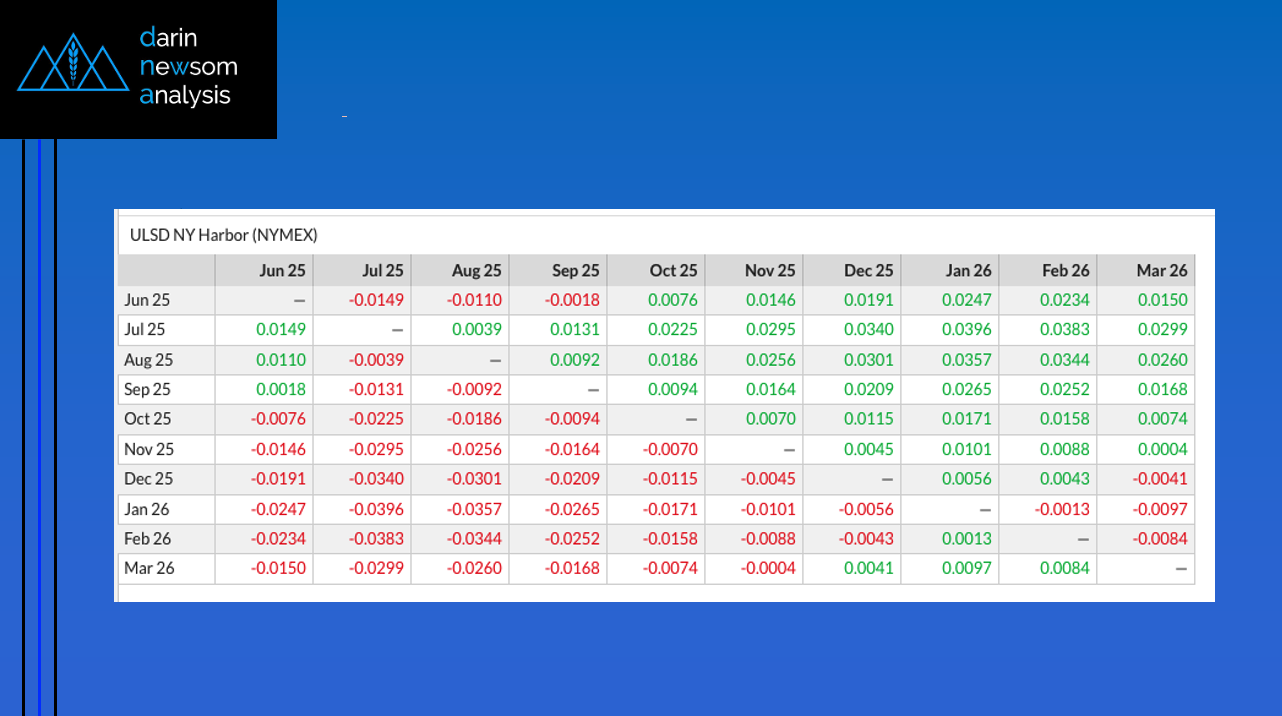Click the 0.0013 value in Feb 26 row
The width and height of the screenshot is (1282, 716).
(x=967, y=539)
